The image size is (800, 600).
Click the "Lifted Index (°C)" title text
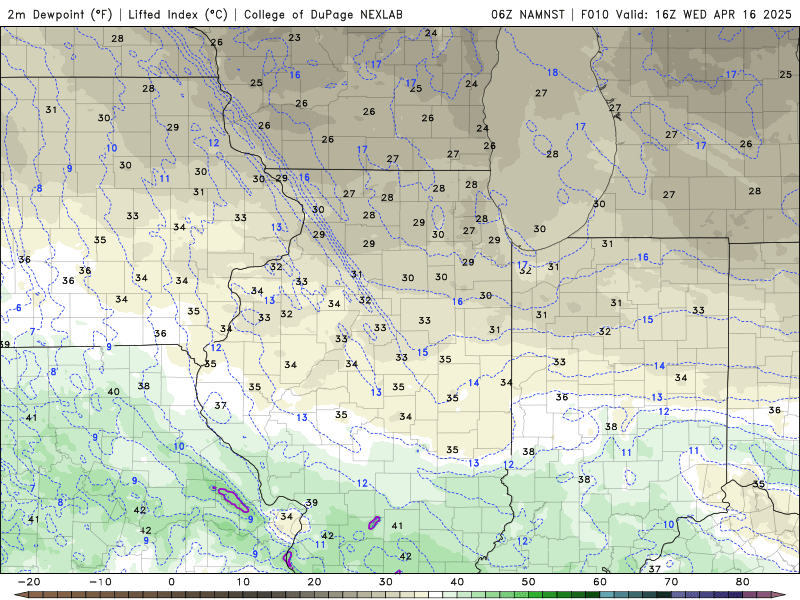tap(178, 14)
